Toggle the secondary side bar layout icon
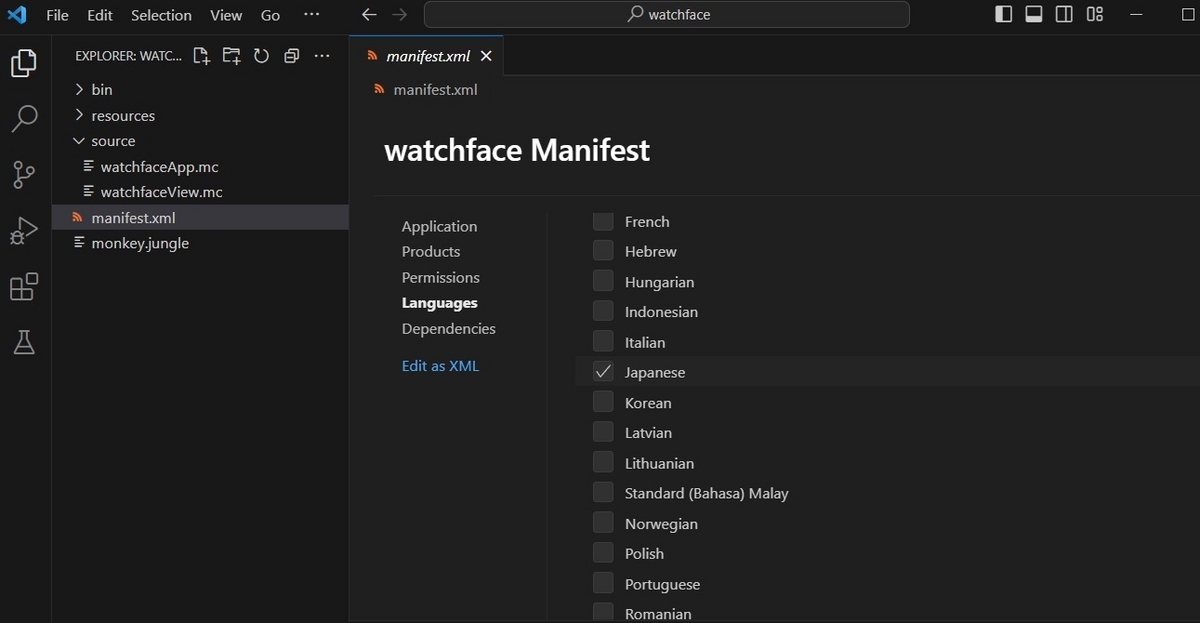Viewport: 1200px width, 623px height. pyautogui.click(x=1064, y=14)
